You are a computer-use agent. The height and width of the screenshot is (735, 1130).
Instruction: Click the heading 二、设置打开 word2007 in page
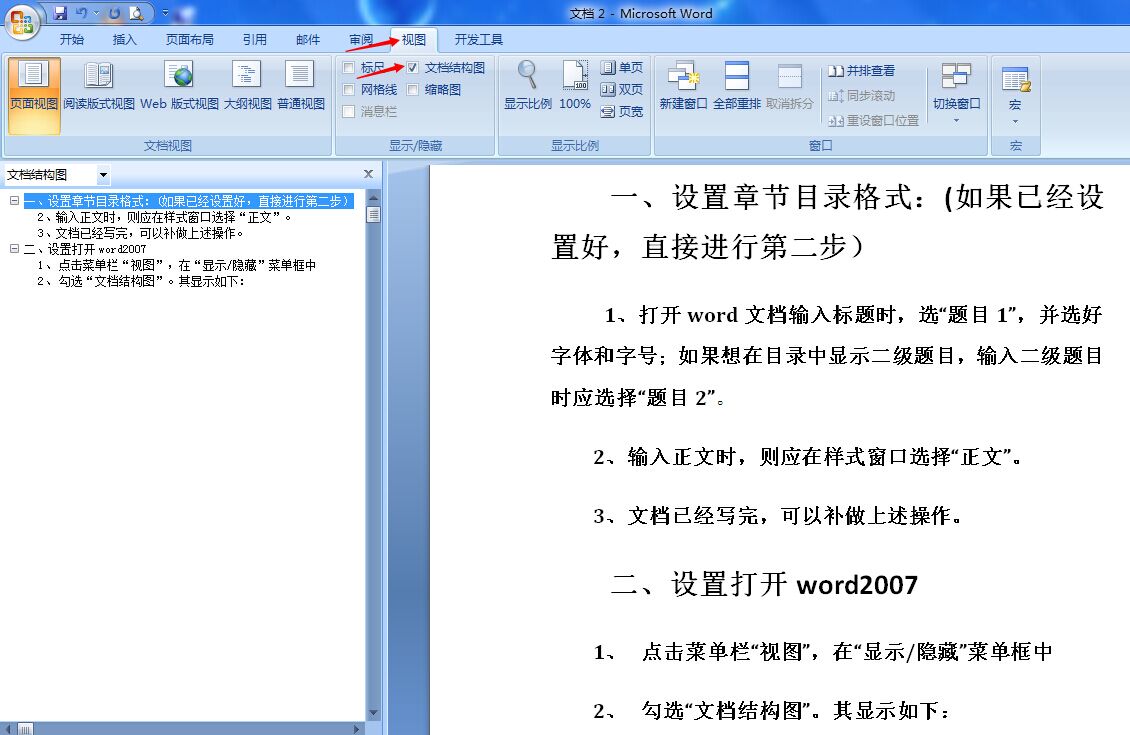tap(765, 584)
